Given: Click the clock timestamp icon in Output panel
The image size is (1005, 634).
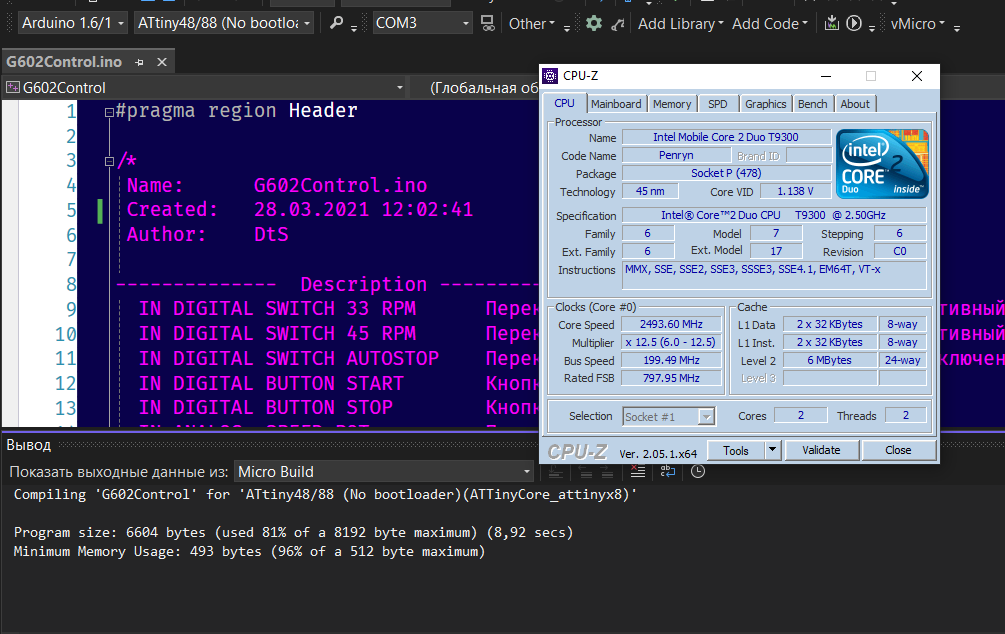Looking at the screenshot, I should pos(698,471).
